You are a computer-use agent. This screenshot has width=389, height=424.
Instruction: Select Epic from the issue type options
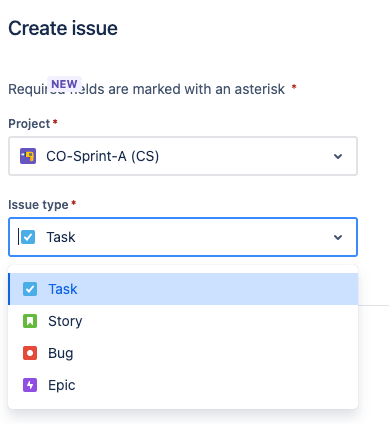coord(183,385)
